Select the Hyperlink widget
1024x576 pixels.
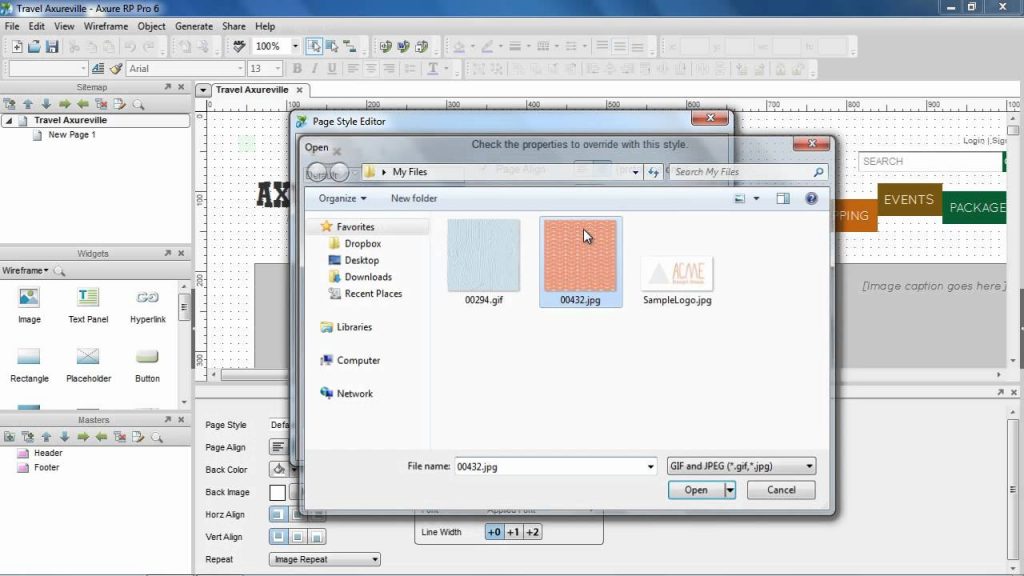pos(148,305)
